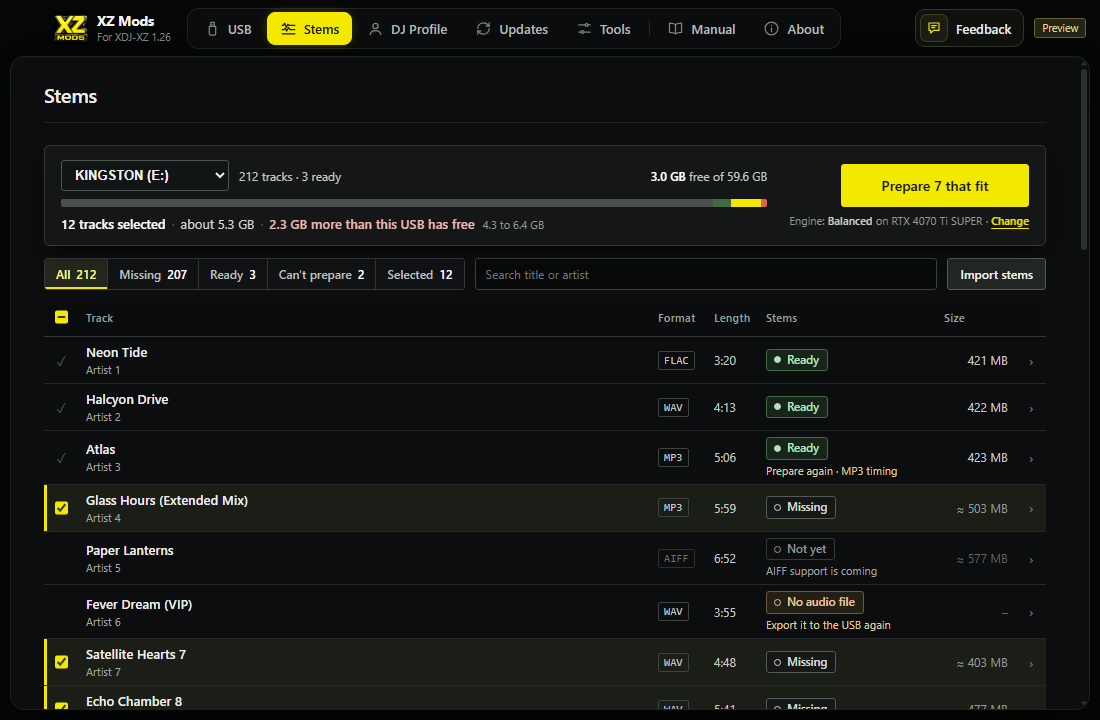Image resolution: width=1100 pixels, height=720 pixels.
Task: Expand the Paper Lanterns row chevron
Action: (x=1031, y=560)
